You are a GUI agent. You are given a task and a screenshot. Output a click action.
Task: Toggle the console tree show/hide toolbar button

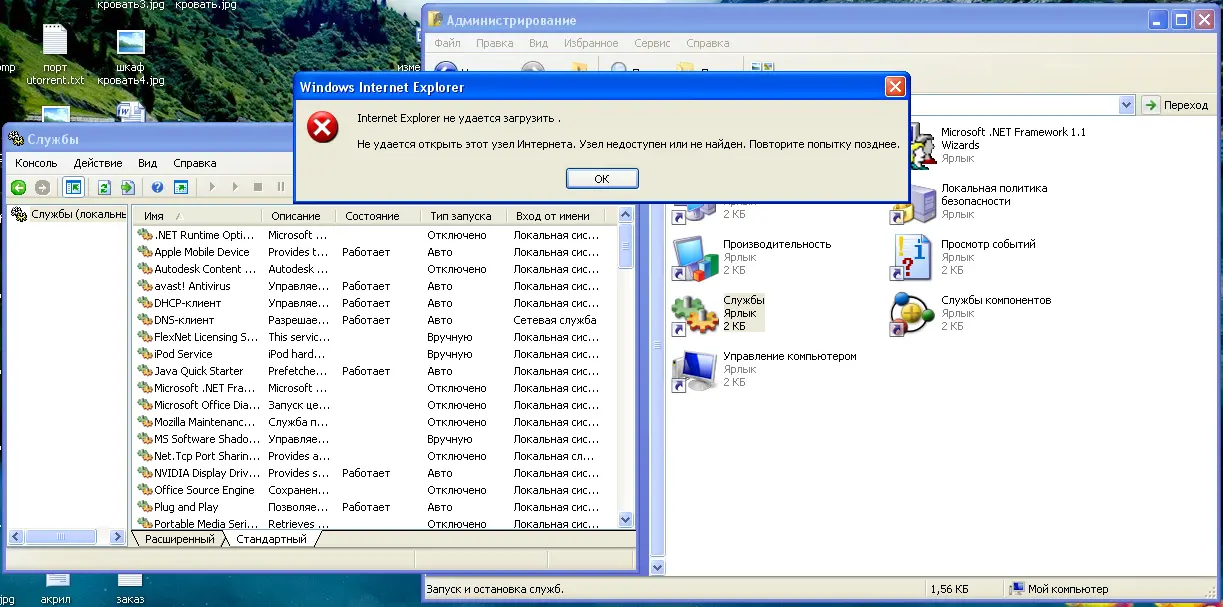click(x=73, y=187)
